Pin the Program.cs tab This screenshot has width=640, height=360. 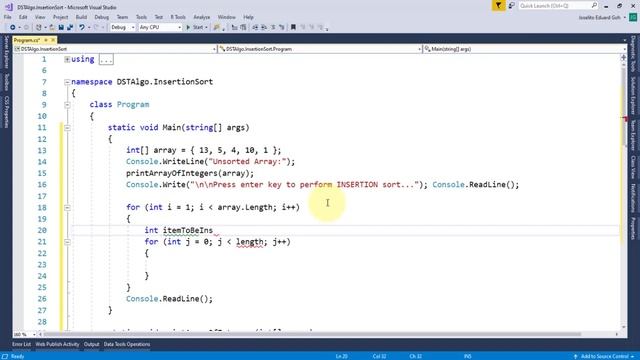point(46,40)
